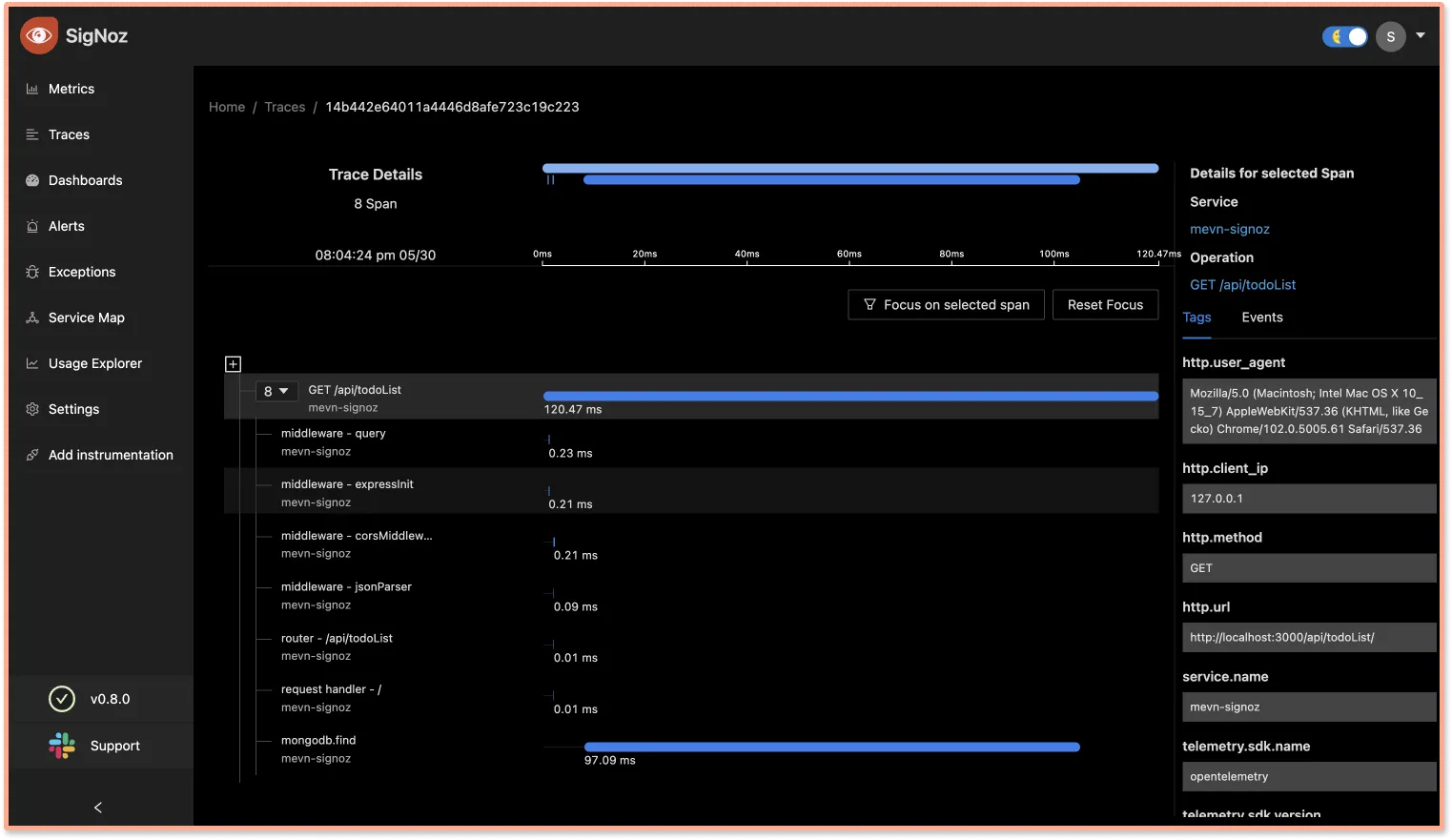The height and width of the screenshot is (840, 1452).
Task: Open Usage Explorer page
Action: pos(95,363)
